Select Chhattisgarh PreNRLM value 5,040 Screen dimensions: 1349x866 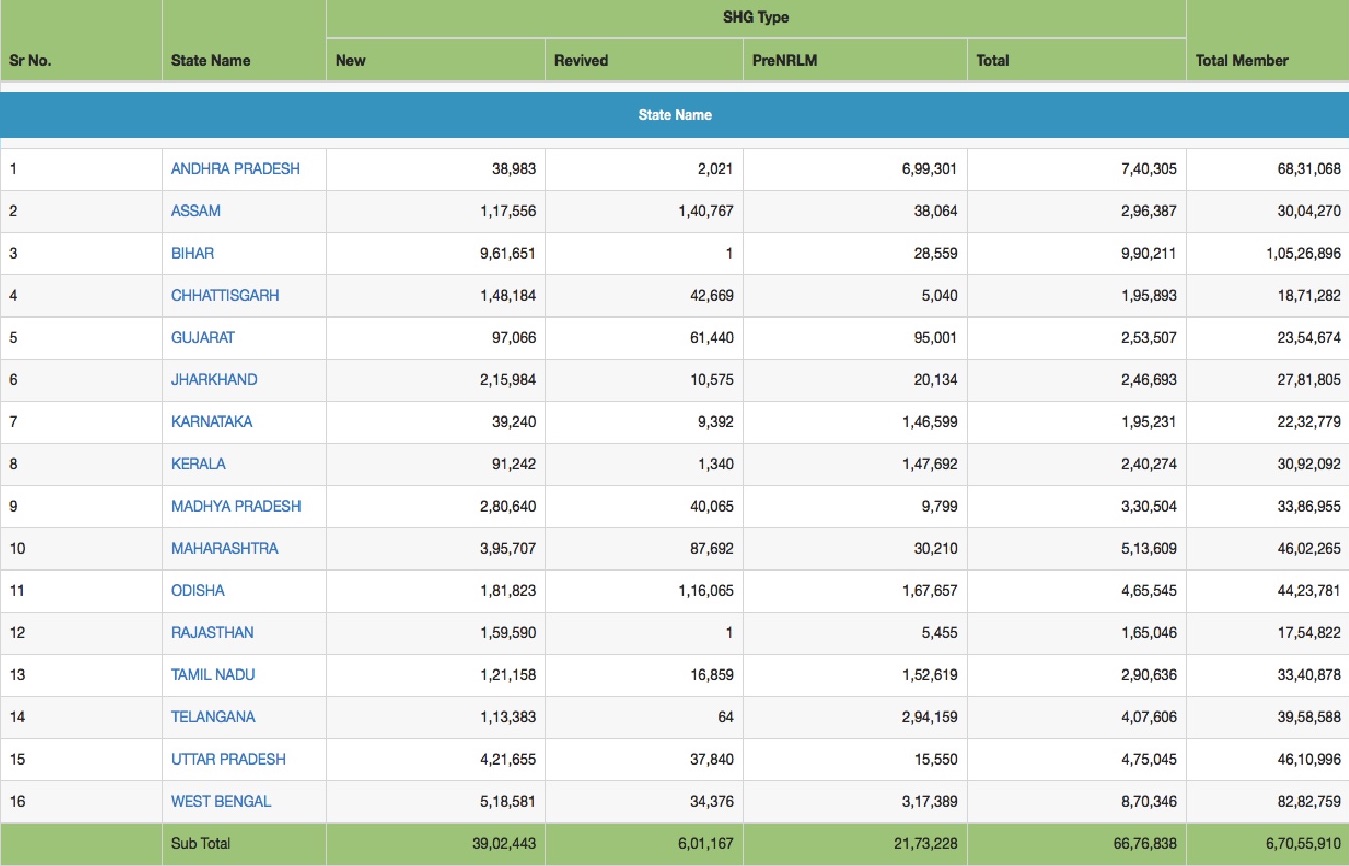pos(938,296)
